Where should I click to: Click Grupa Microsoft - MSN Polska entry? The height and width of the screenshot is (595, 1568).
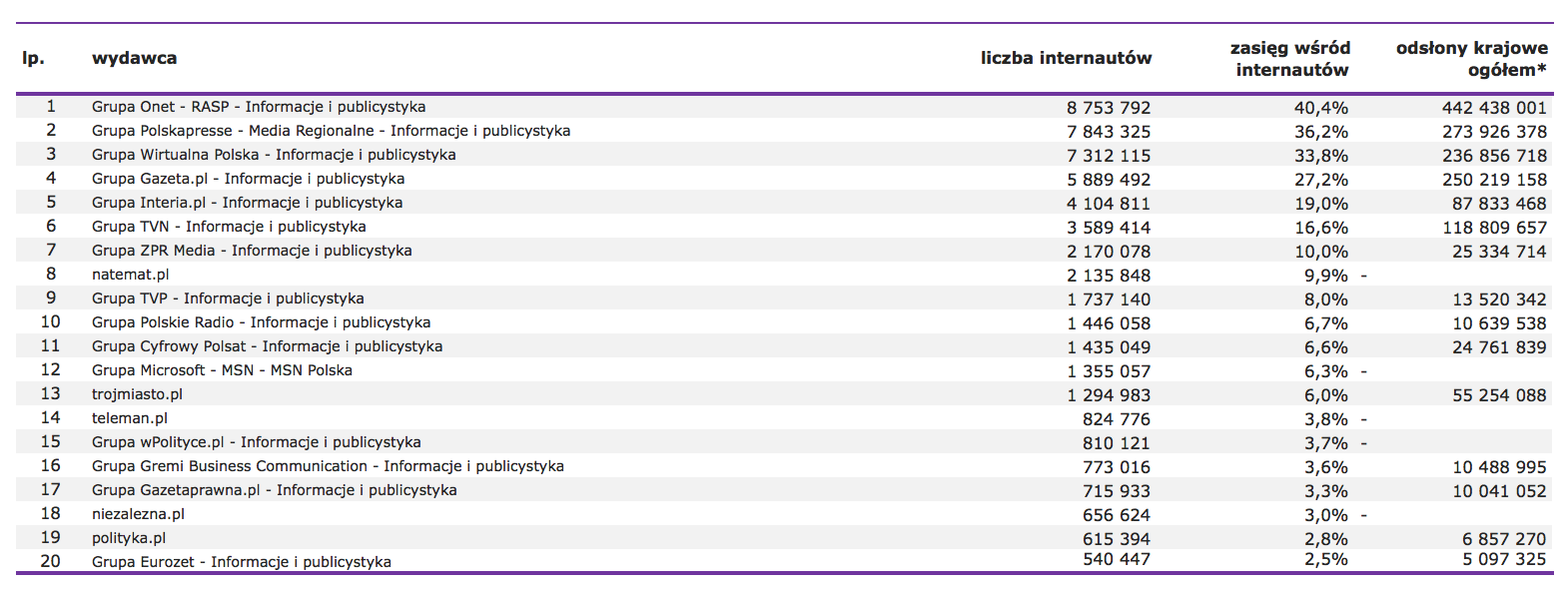(x=222, y=370)
